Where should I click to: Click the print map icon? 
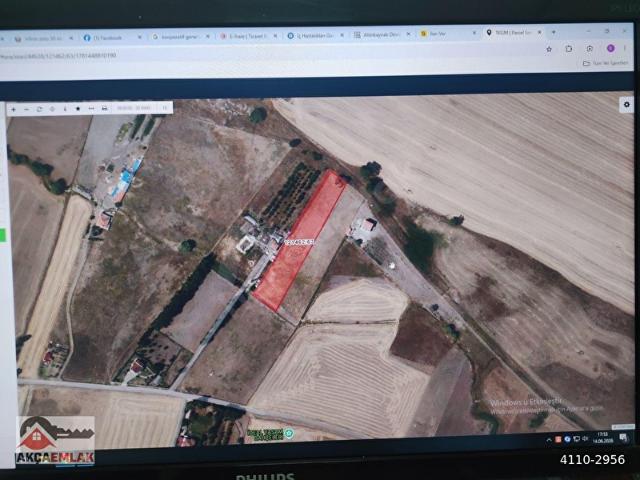click(x=104, y=108)
